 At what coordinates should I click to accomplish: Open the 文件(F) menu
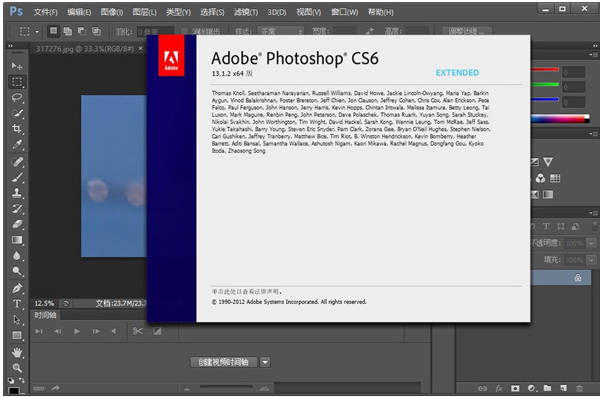tap(46, 12)
